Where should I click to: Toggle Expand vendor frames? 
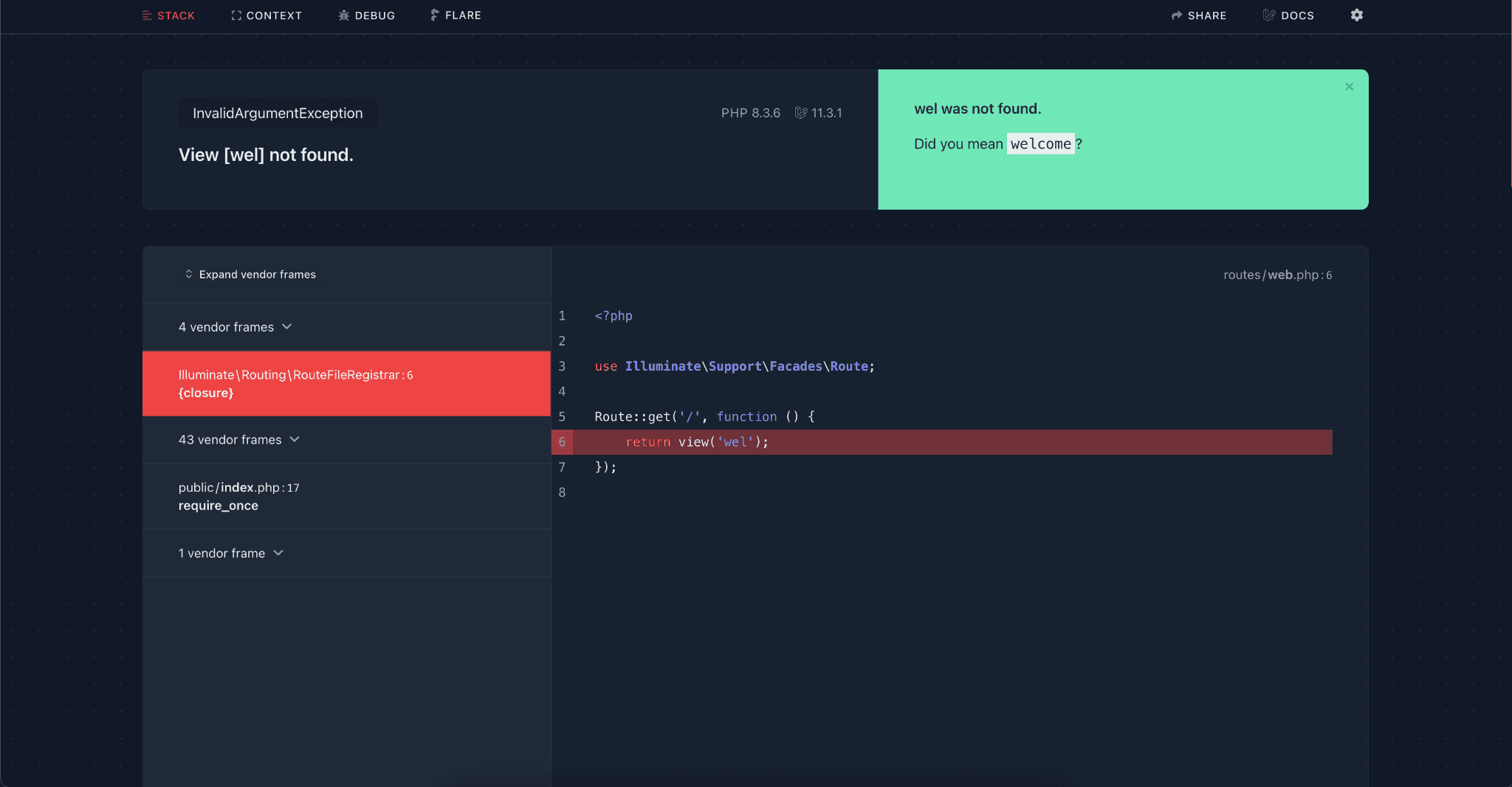(257, 274)
